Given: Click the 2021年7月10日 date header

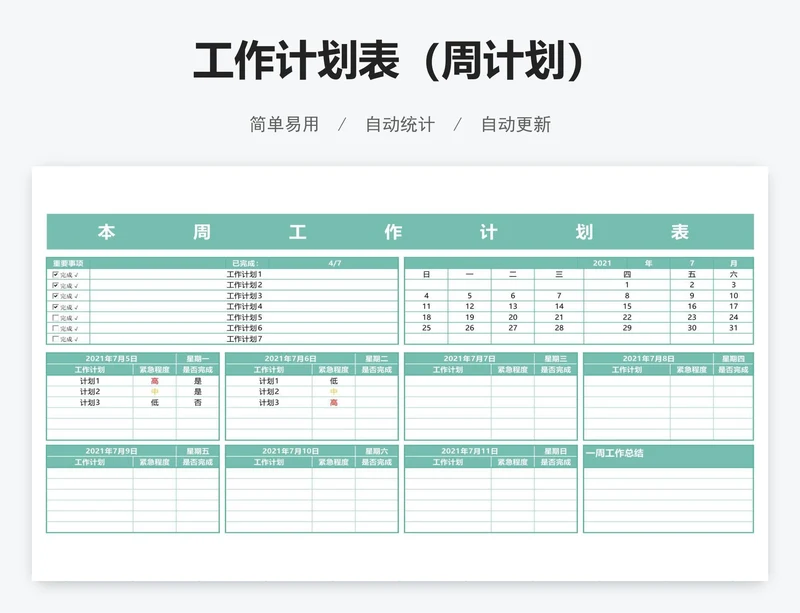Looking at the screenshot, I should (x=290, y=451).
